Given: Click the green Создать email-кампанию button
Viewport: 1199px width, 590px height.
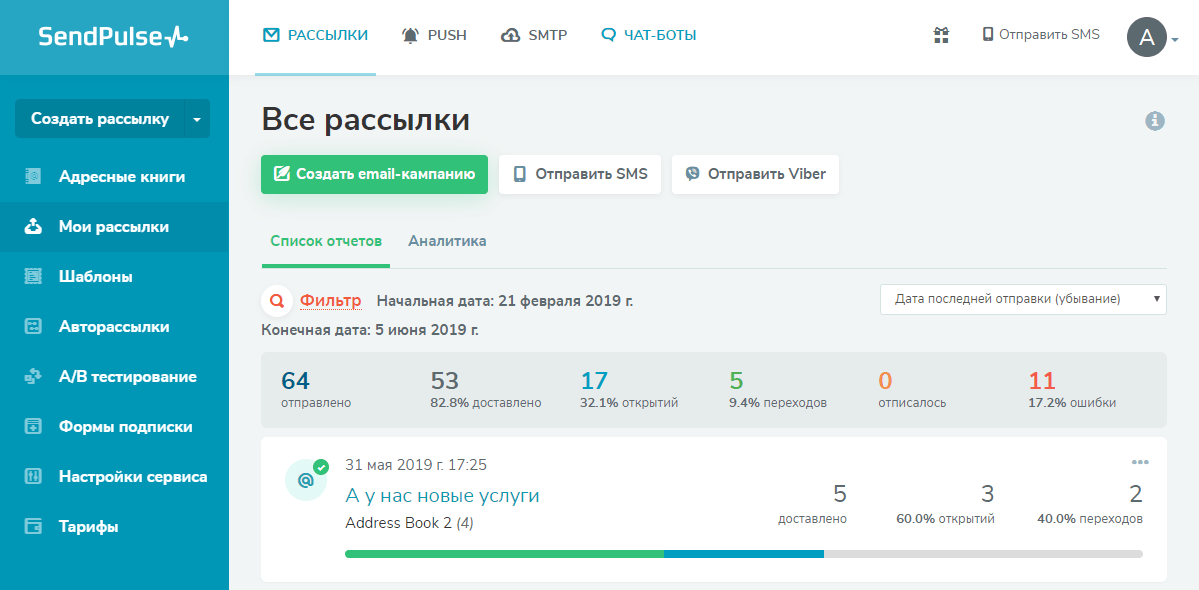Looking at the screenshot, I should click(374, 174).
